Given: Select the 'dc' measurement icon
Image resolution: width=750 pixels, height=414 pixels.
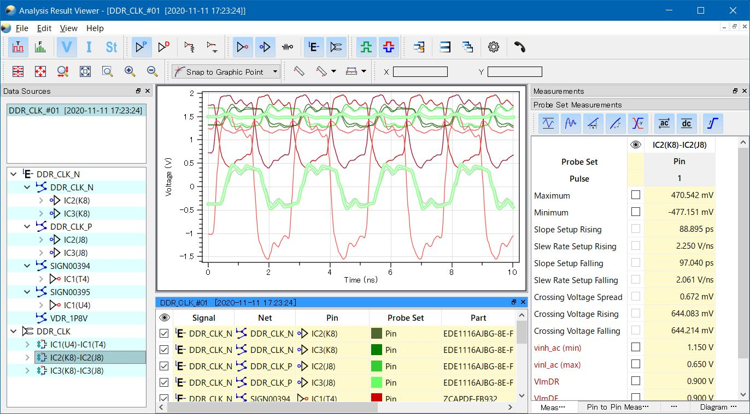Looking at the screenshot, I should pos(686,123).
